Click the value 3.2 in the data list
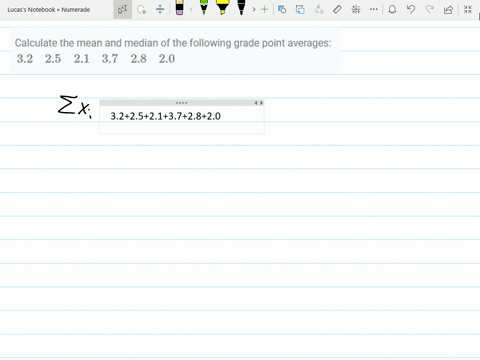The width and height of the screenshot is (480, 360). (x=25, y=59)
